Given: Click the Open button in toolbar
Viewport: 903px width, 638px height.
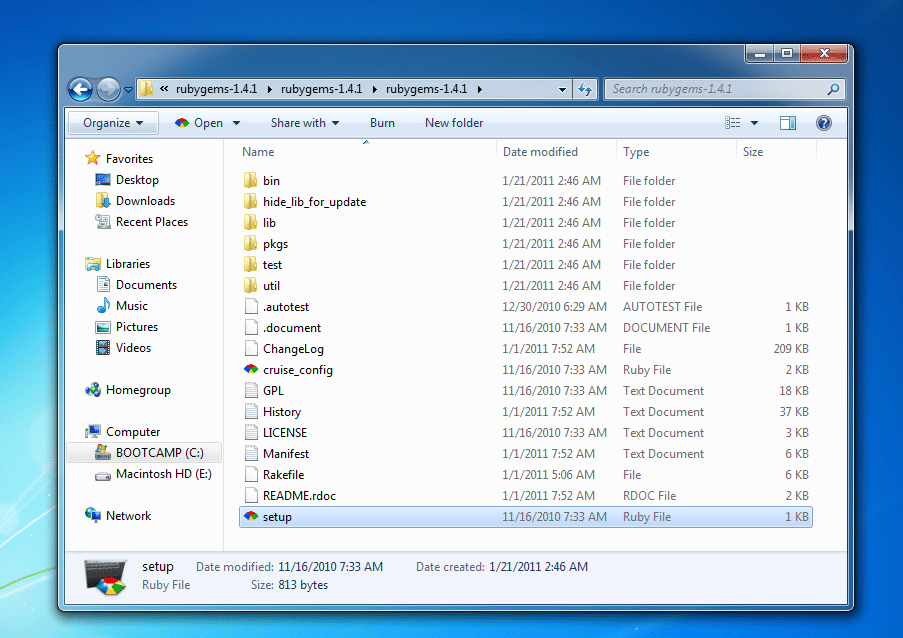Looking at the screenshot, I should click(x=199, y=123).
